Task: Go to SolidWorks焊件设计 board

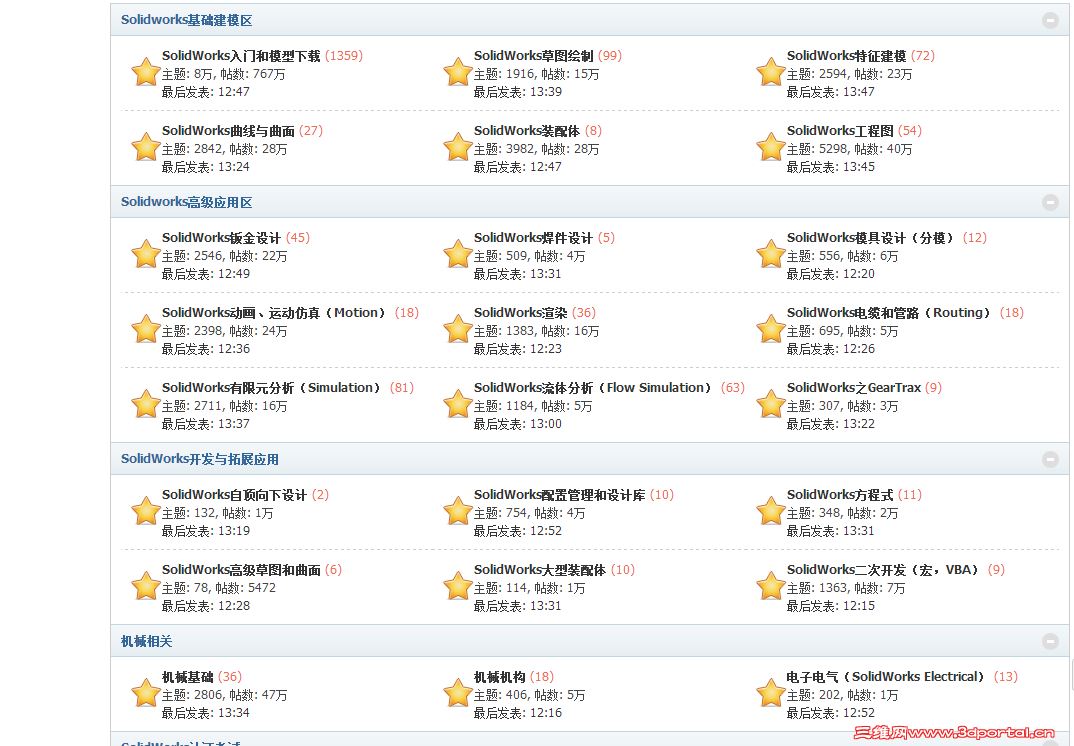Action: click(534, 237)
